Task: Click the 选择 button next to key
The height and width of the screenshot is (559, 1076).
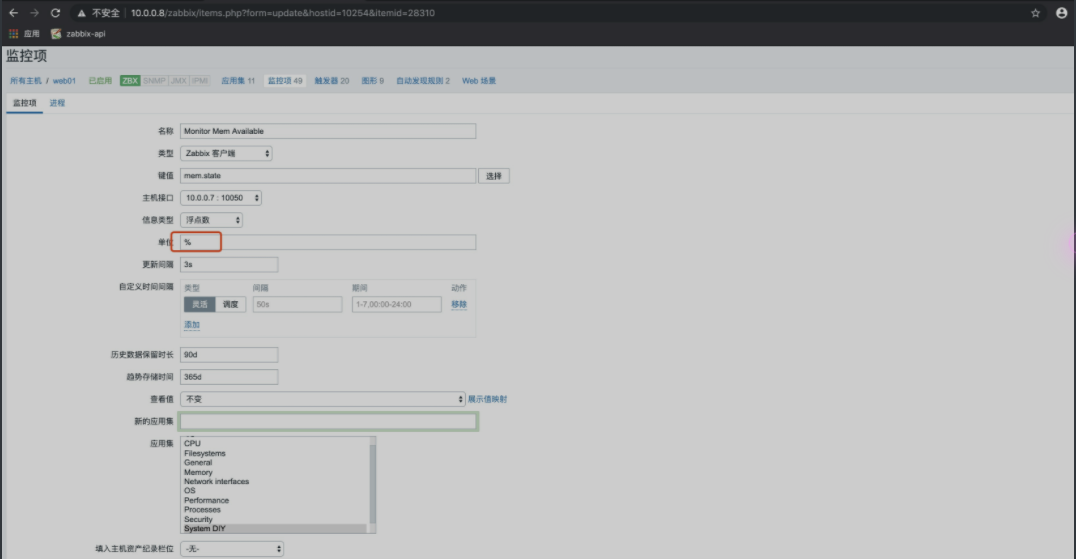Action: coord(494,176)
